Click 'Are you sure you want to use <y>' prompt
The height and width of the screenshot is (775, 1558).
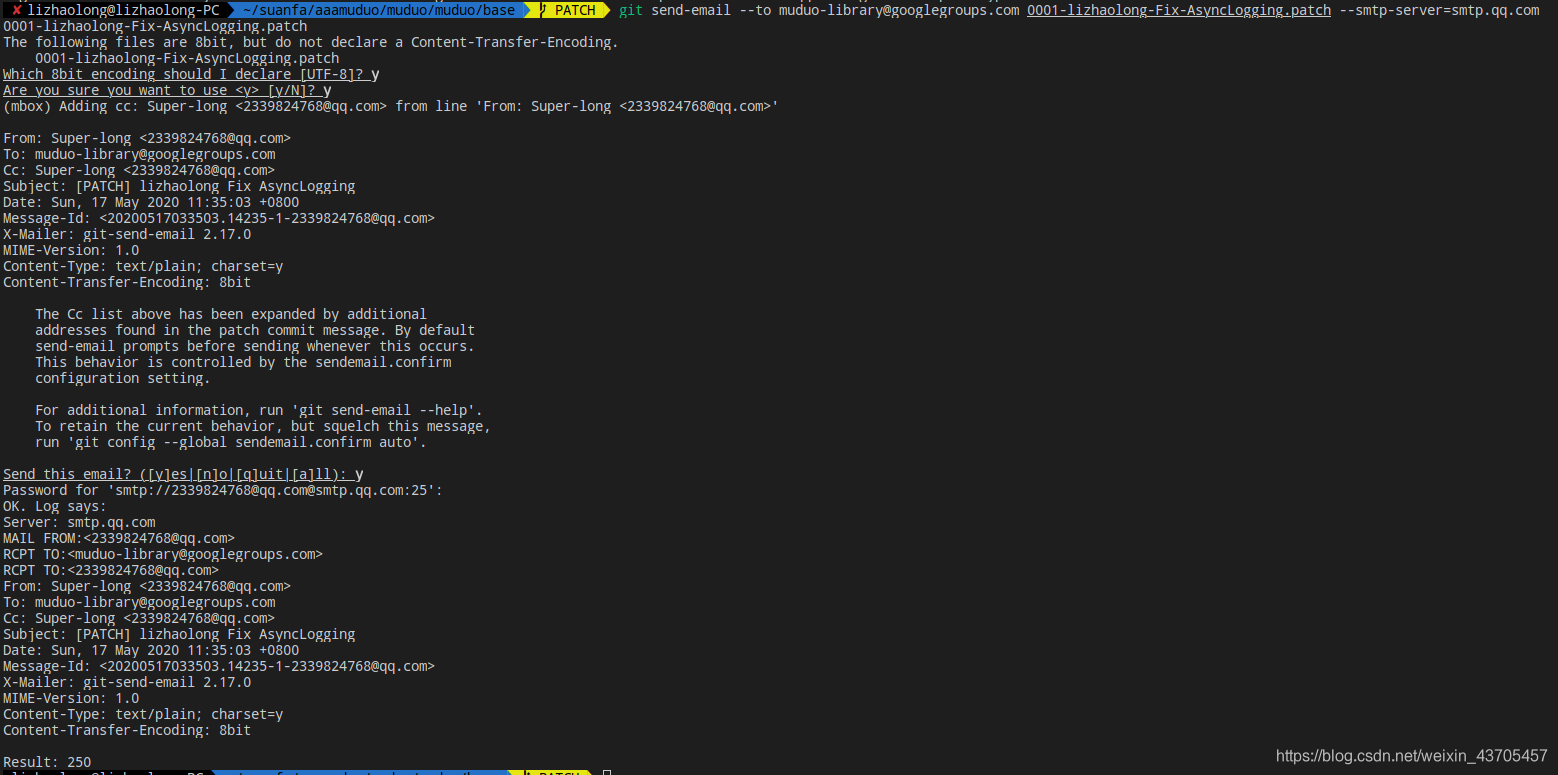pyautogui.click(x=167, y=90)
